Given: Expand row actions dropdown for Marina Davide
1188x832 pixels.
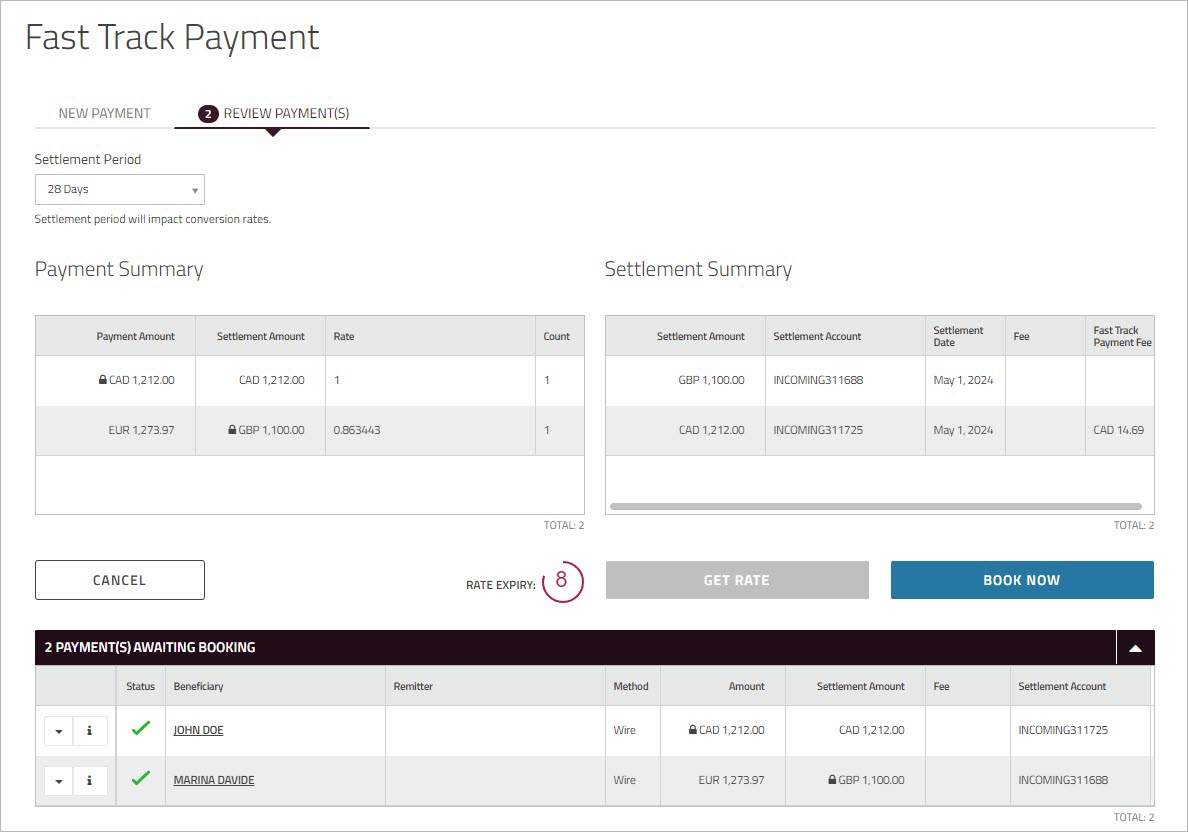Looking at the screenshot, I should tap(58, 781).
